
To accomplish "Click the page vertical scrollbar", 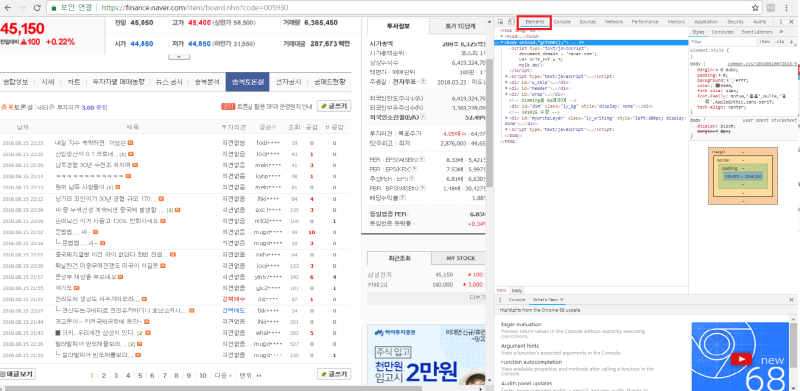I will point(489,123).
